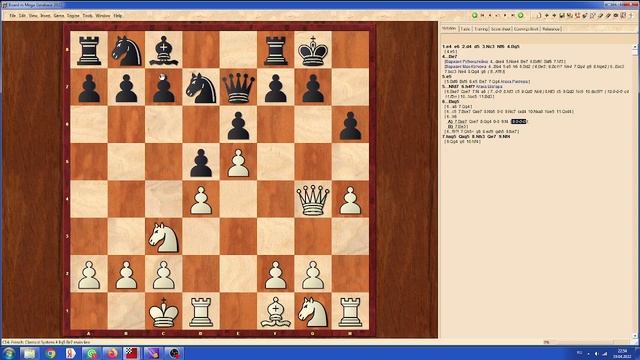Screen dimensions: 640x360
Task: Click the 'C14: French: Classical System' status bar text
Action: [46, 342]
